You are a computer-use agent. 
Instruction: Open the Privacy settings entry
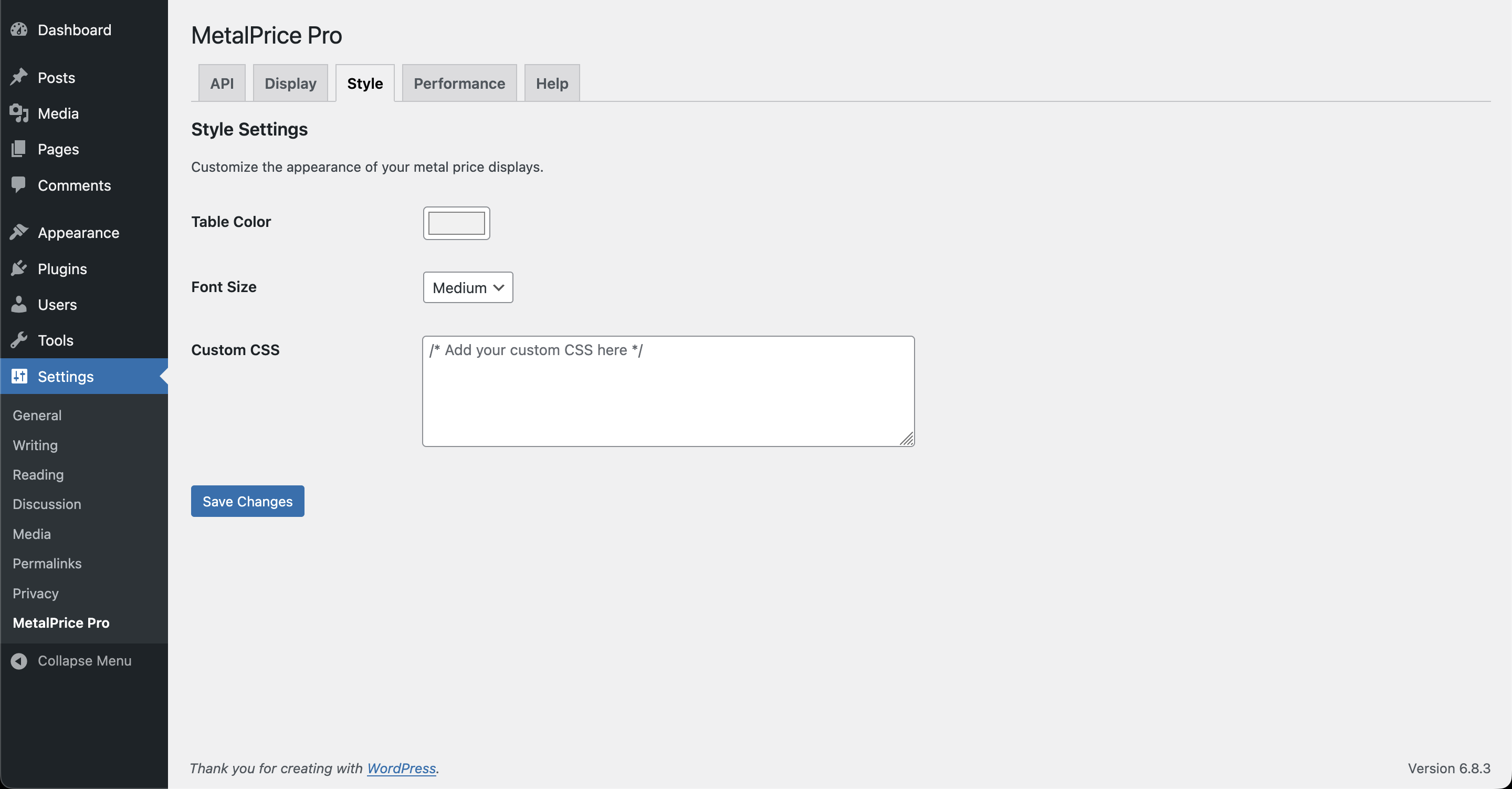[x=35, y=593]
